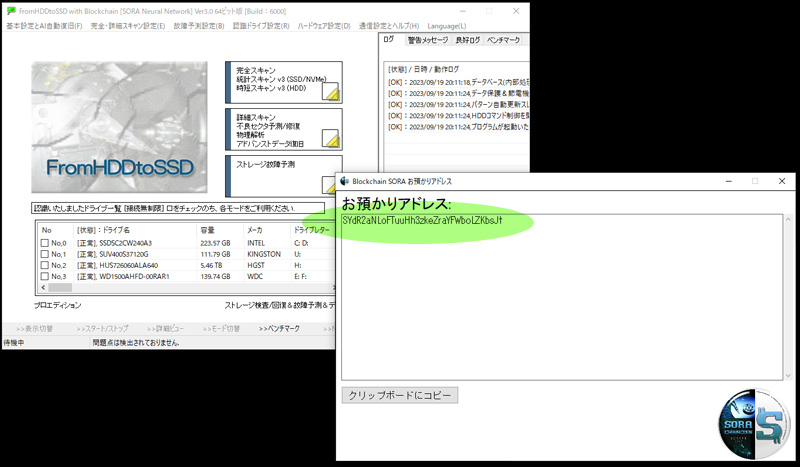Click the プロエディション label

click(58, 305)
